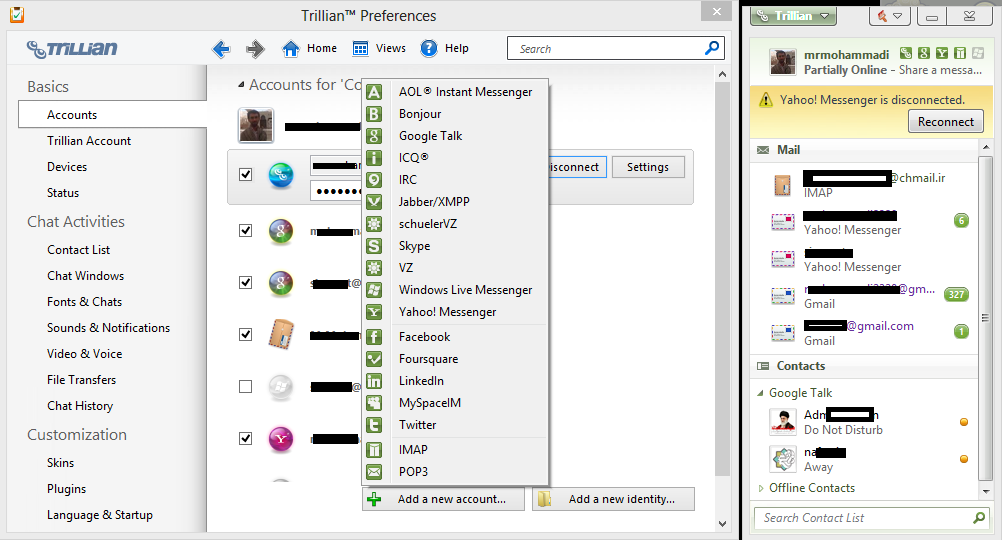Uncheck the first Google account checkbox
The image size is (1002, 543).
click(245, 231)
